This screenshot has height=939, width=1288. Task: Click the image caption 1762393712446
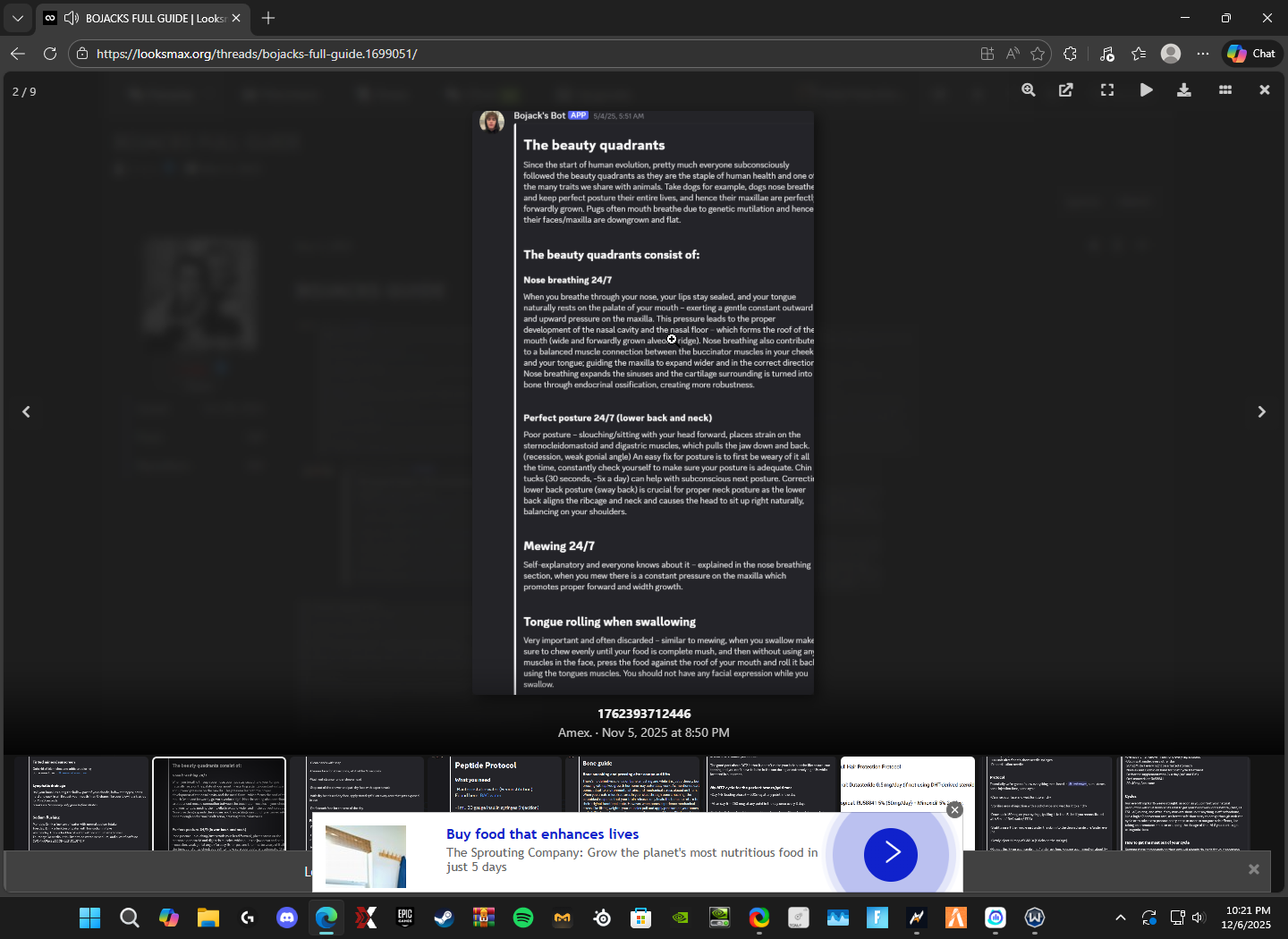click(x=644, y=714)
